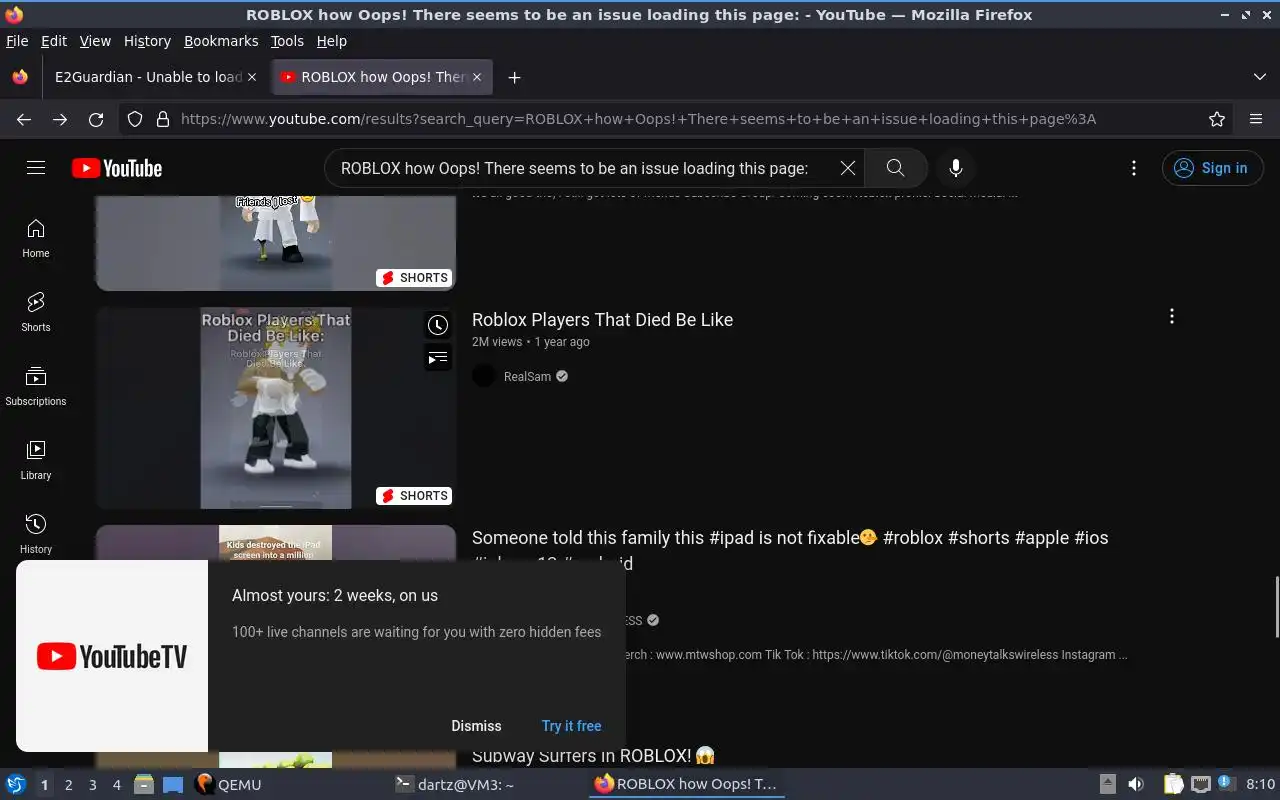Click the magnifier search button
The height and width of the screenshot is (800, 1280).
click(x=895, y=168)
